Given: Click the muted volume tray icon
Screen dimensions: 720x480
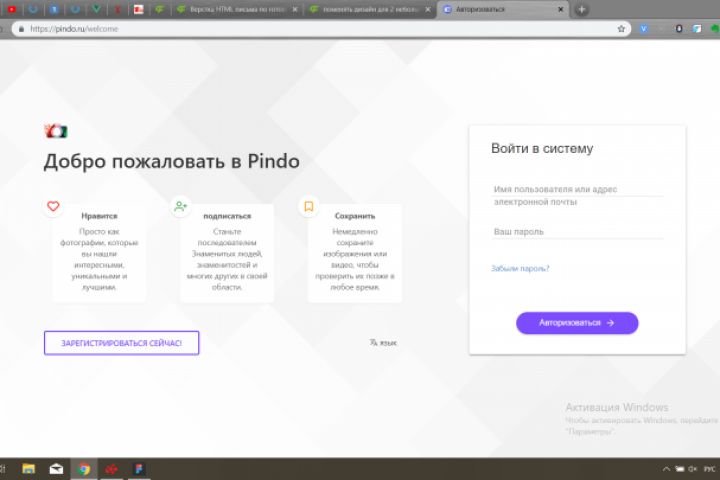Looking at the screenshot, I should (x=693, y=469).
